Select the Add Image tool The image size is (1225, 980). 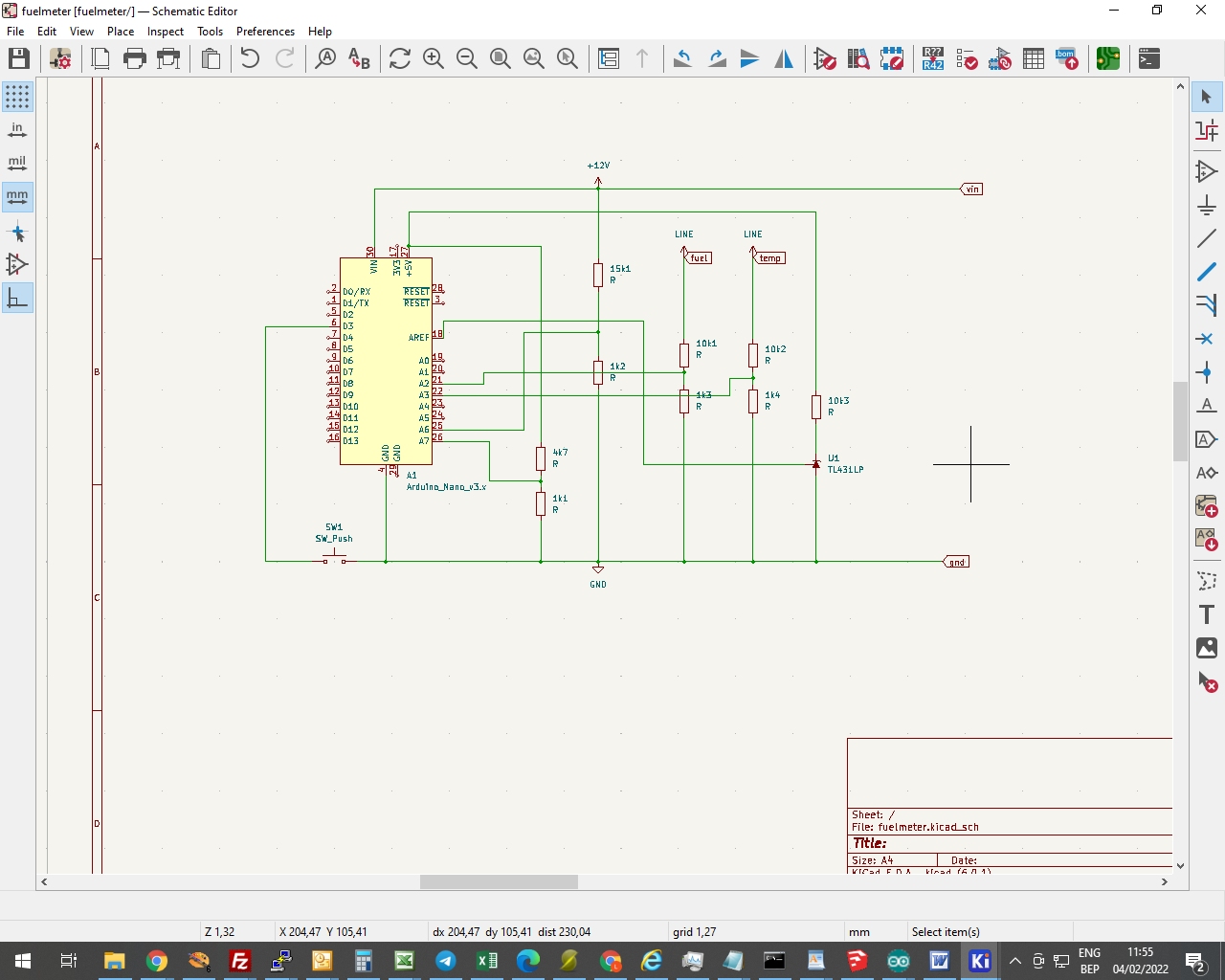click(x=1207, y=648)
